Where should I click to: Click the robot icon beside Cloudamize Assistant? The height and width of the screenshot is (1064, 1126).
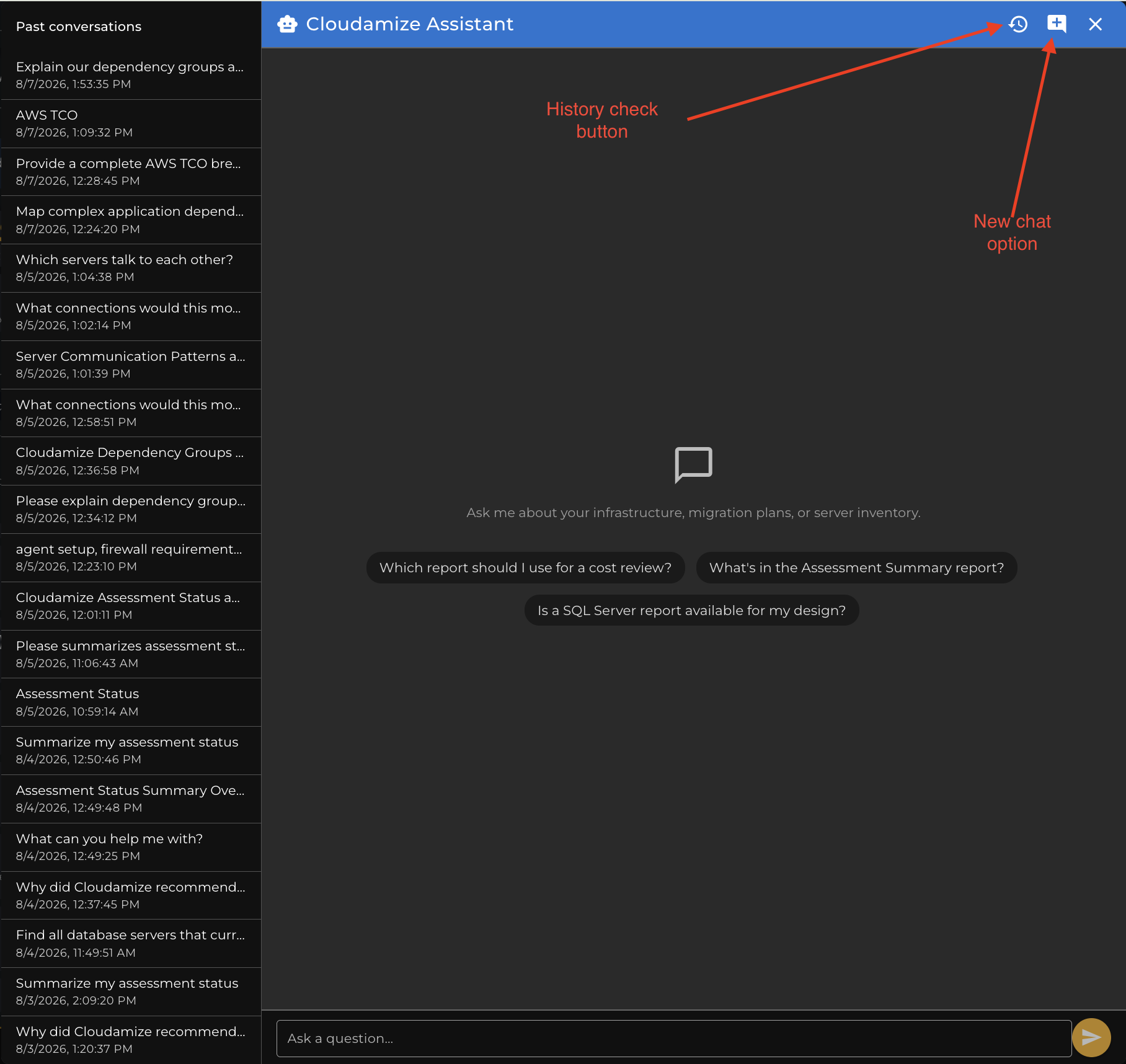coord(287,24)
